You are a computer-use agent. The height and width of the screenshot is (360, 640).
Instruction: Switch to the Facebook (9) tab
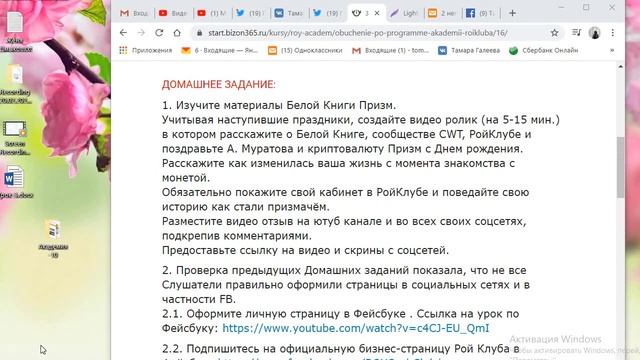coord(480,13)
